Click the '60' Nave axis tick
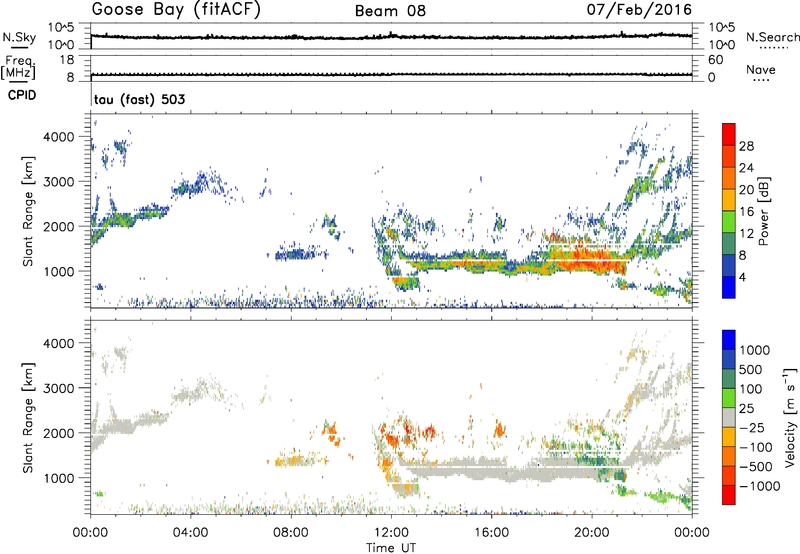Image resolution: width=800 pixels, height=554 pixels. [715, 60]
